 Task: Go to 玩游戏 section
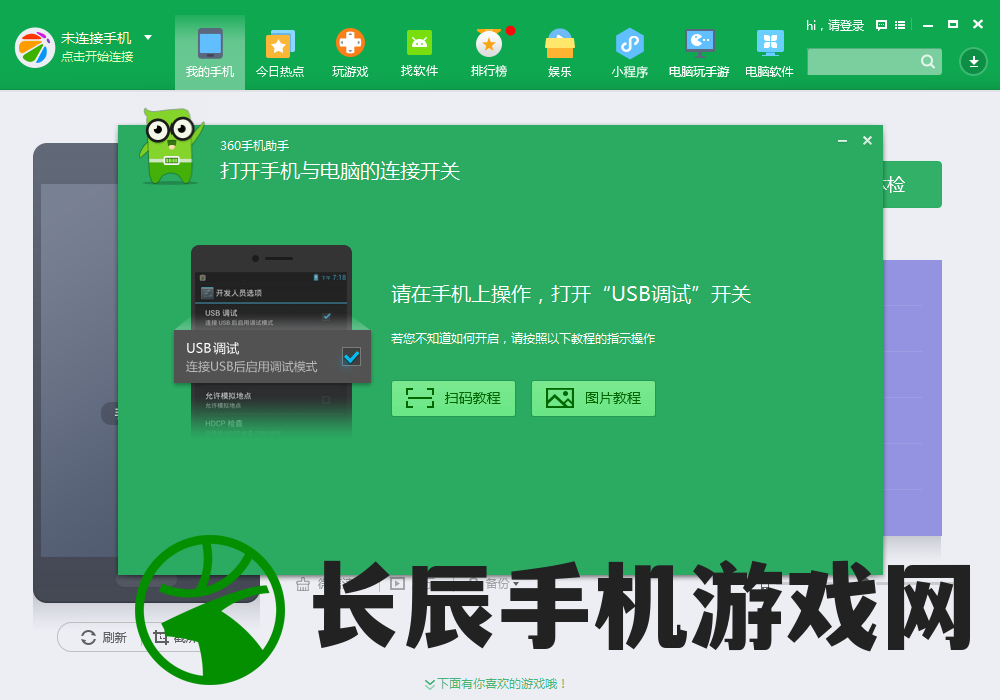pos(350,52)
